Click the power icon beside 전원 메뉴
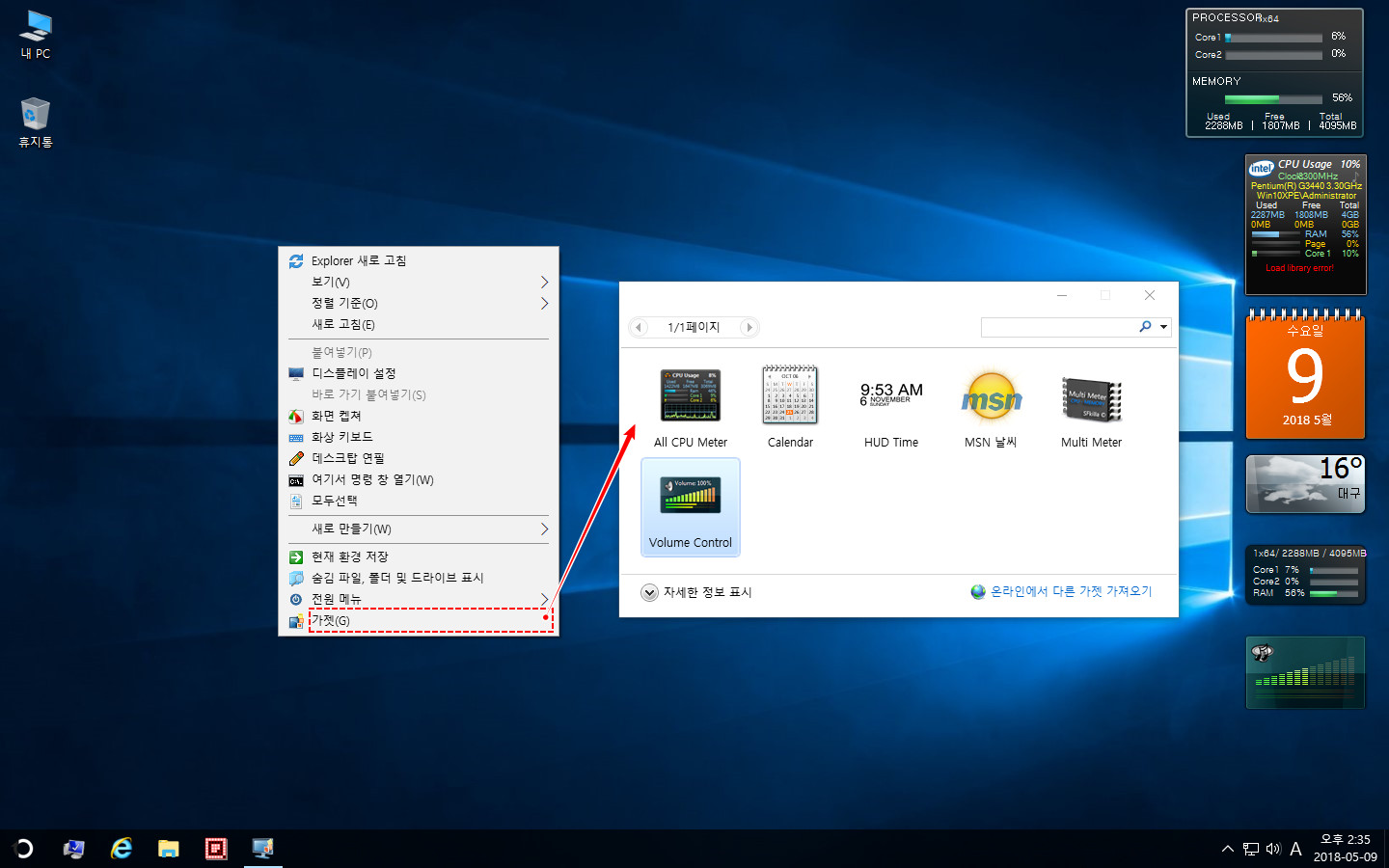 (x=296, y=599)
